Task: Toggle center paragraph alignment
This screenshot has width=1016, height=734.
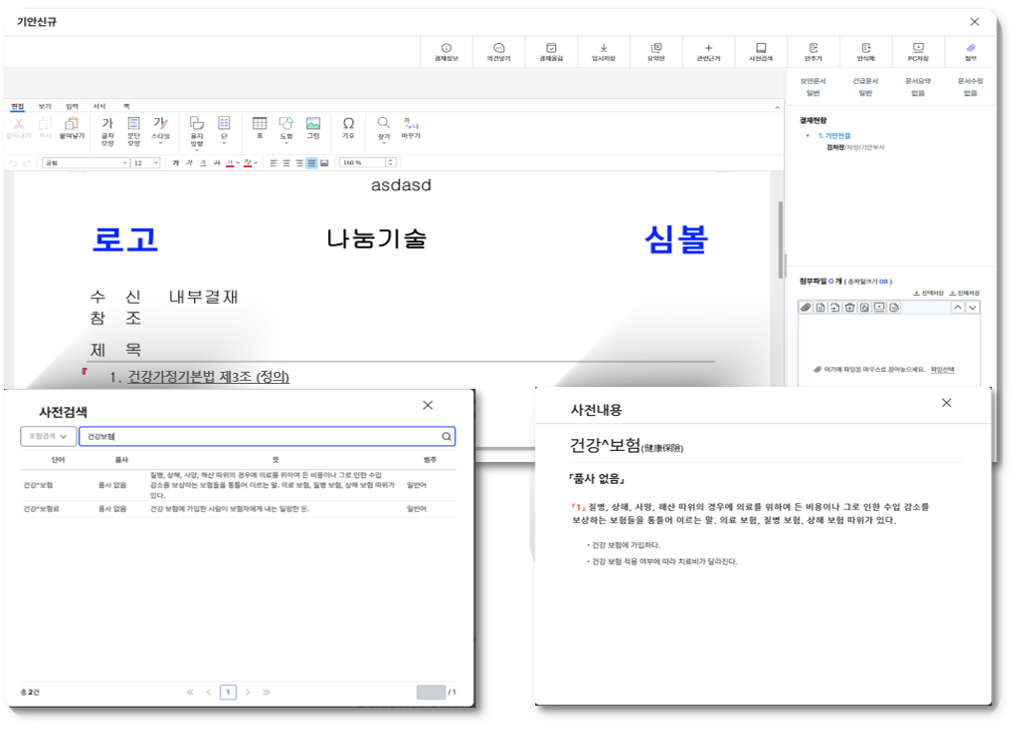Action: (285, 163)
